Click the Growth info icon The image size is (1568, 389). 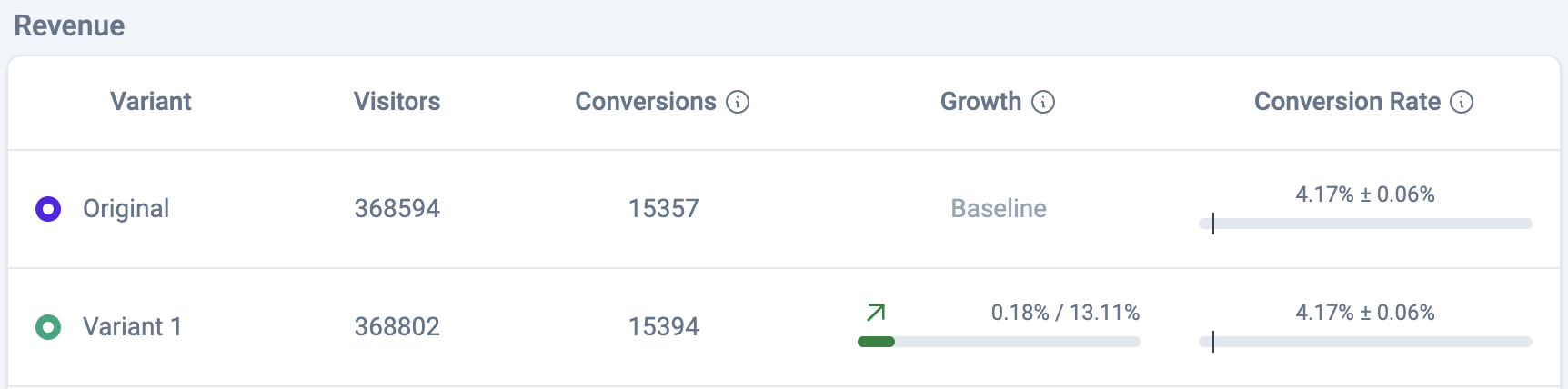(x=1043, y=102)
